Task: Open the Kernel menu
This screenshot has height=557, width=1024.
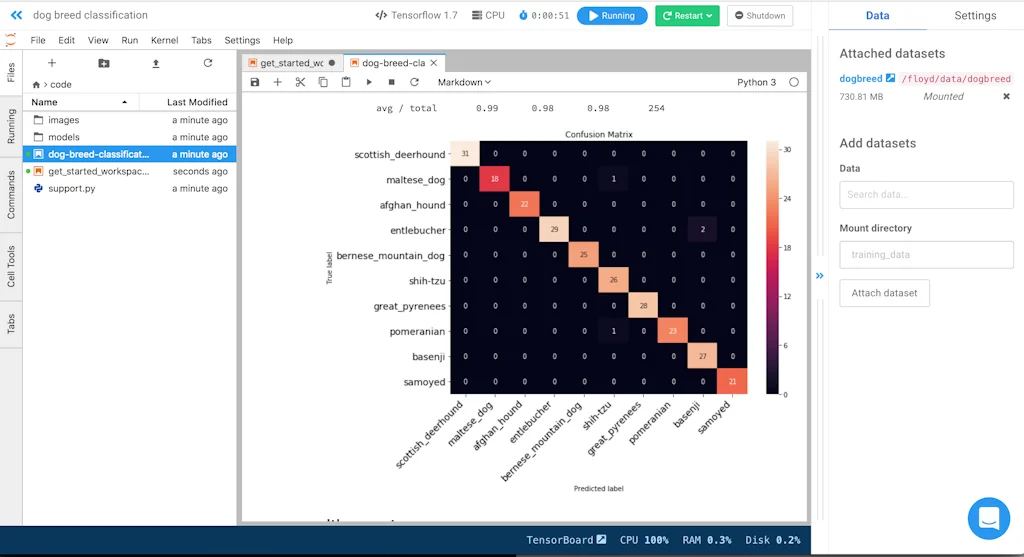Action: click(x=164, y=40)
